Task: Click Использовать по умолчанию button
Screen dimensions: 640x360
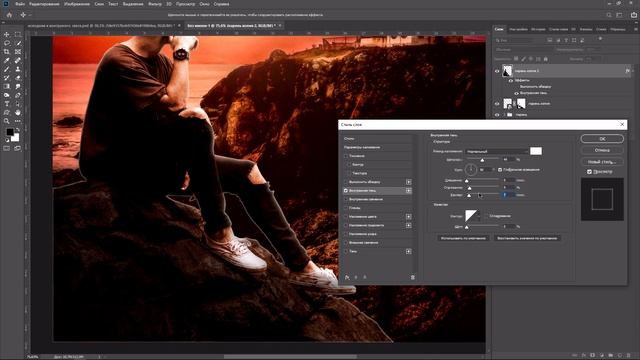Action: point(463,238)
